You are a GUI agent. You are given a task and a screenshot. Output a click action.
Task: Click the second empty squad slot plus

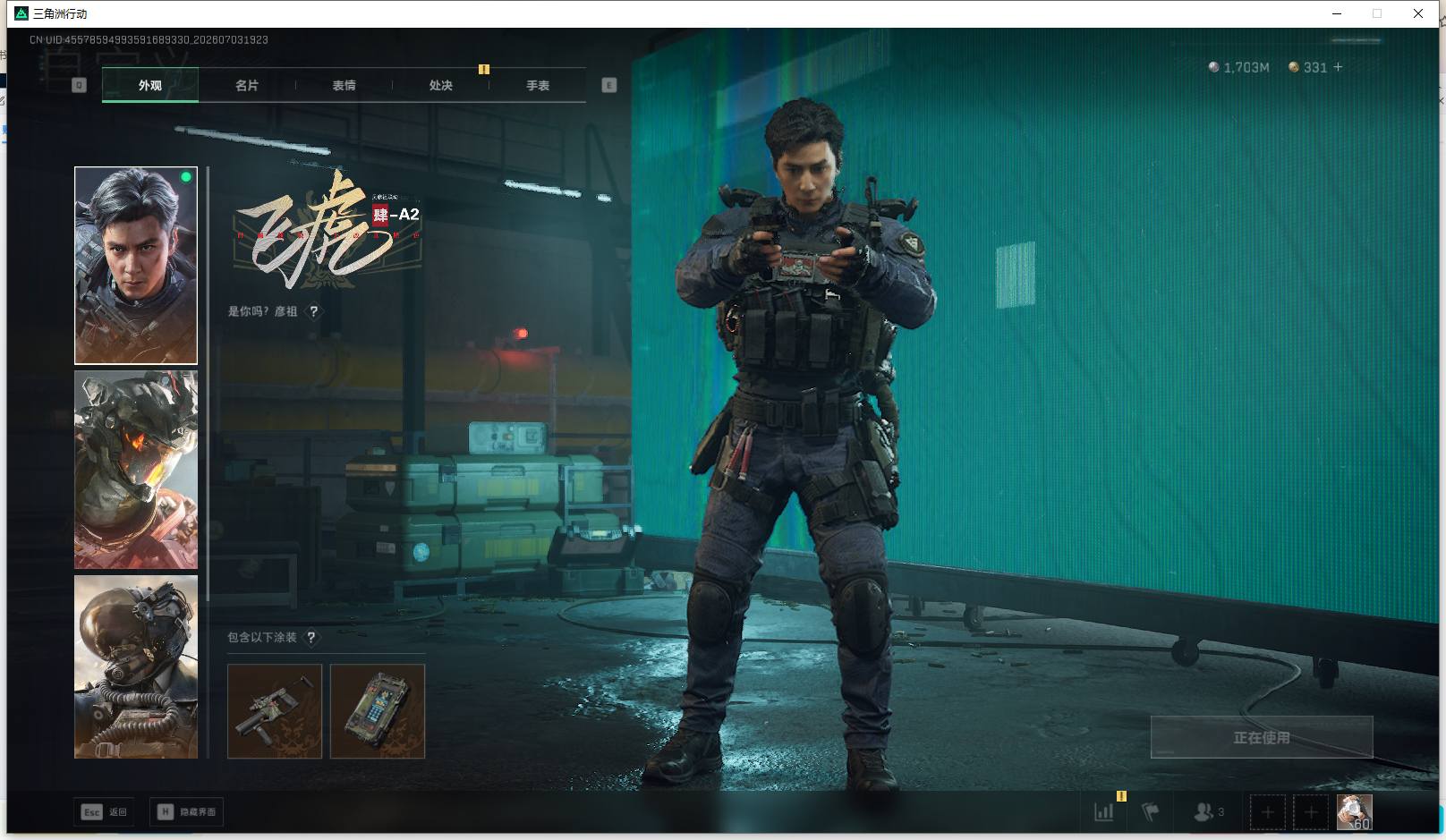1311,812
